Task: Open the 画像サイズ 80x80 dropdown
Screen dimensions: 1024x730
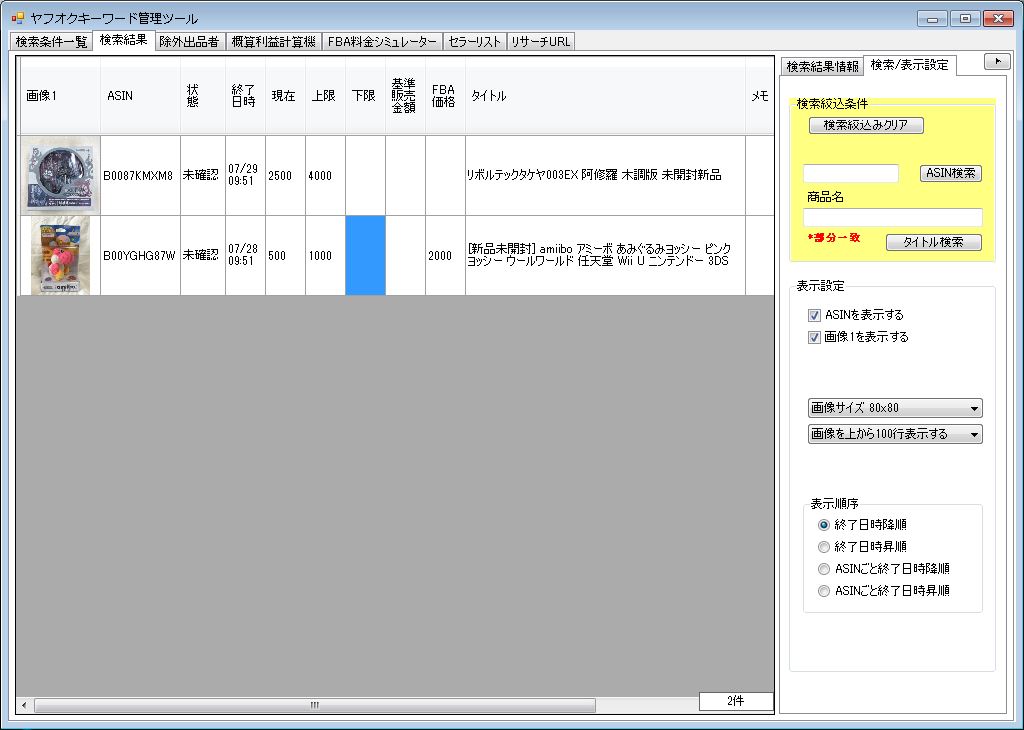Action: point(895,408)
